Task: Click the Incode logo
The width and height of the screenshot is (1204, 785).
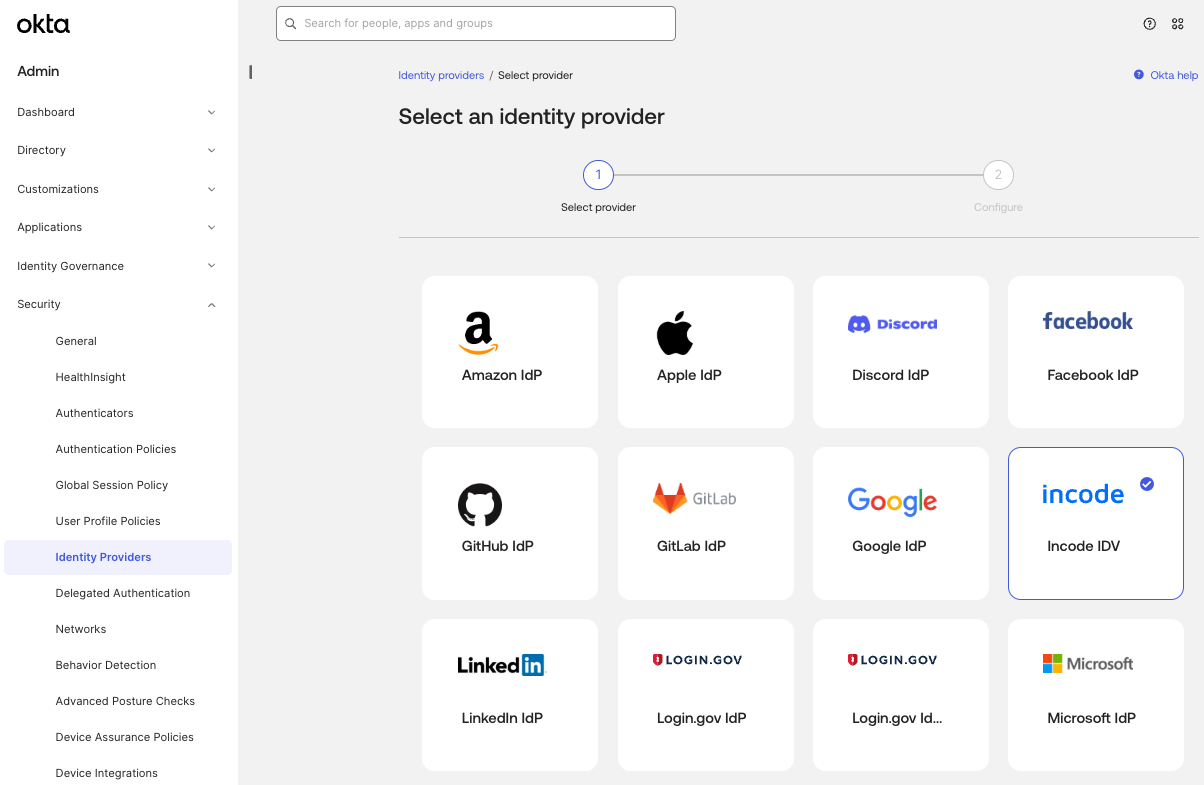Action: [1083, 494]
